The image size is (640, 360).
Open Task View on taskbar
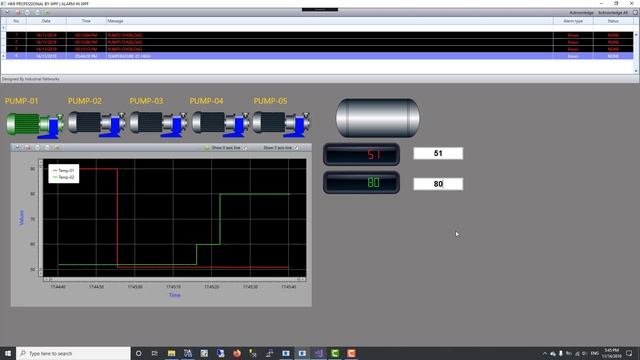click(155, 353)
